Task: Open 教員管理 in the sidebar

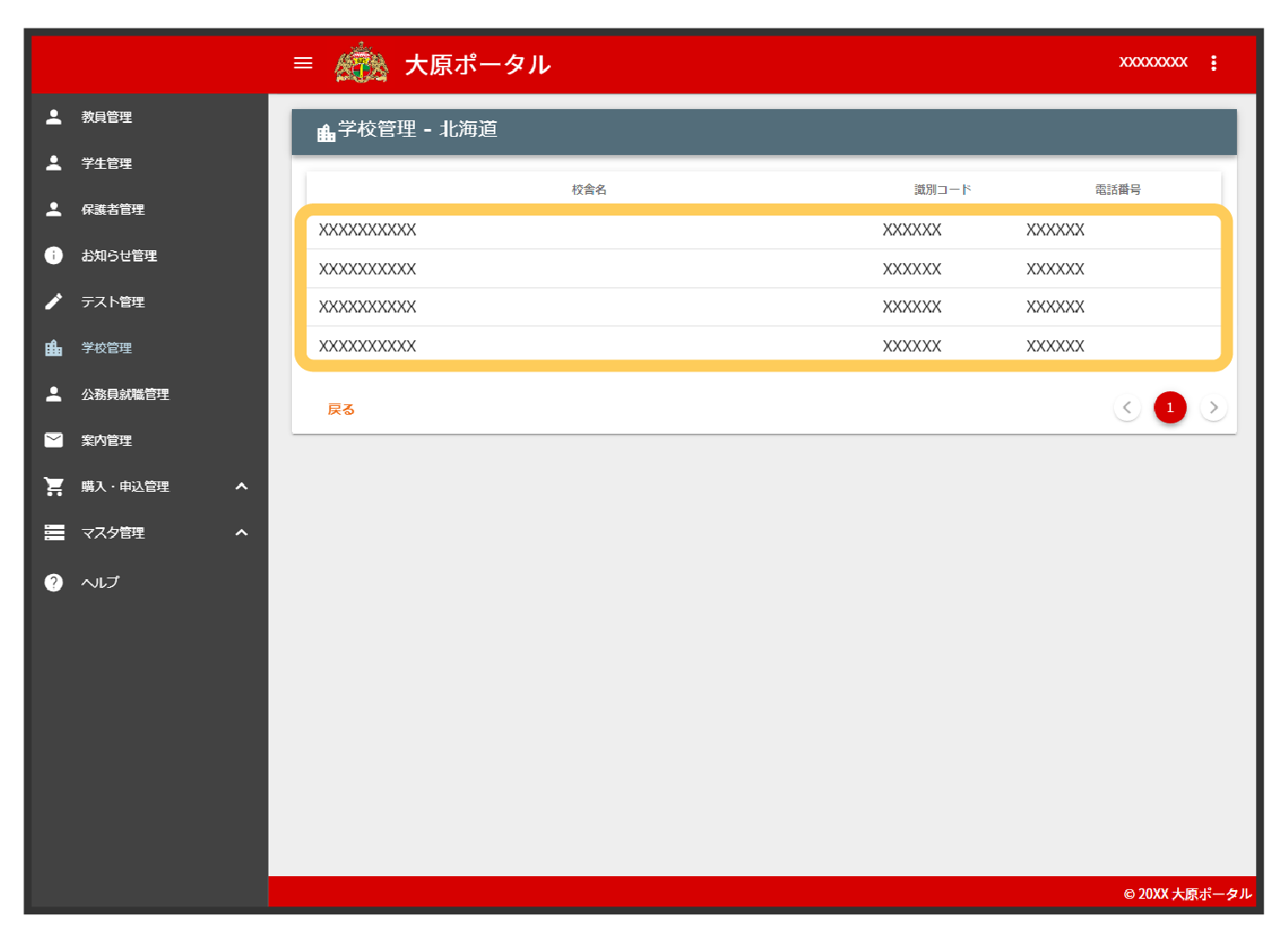Action: pyautogui.click(x=107, y=117)
